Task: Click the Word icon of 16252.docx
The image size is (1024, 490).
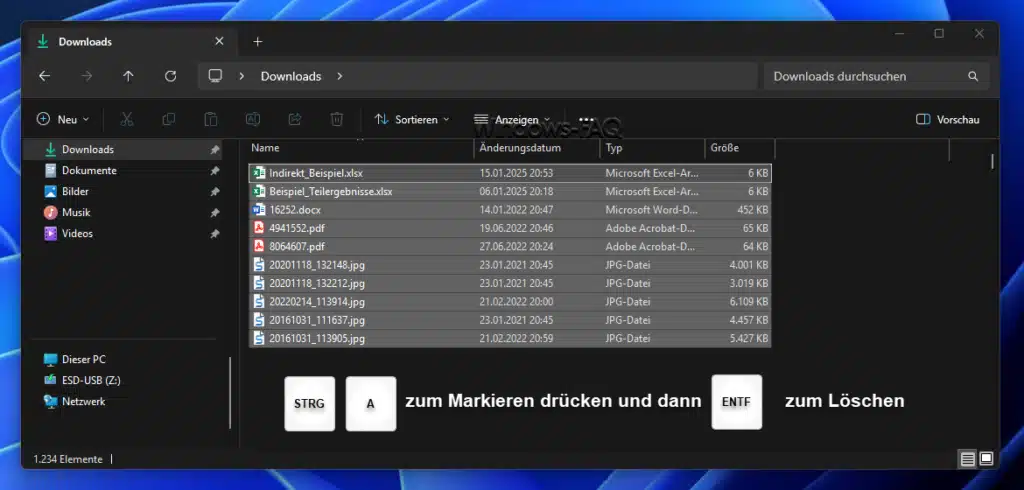Action: coord(259,210)
